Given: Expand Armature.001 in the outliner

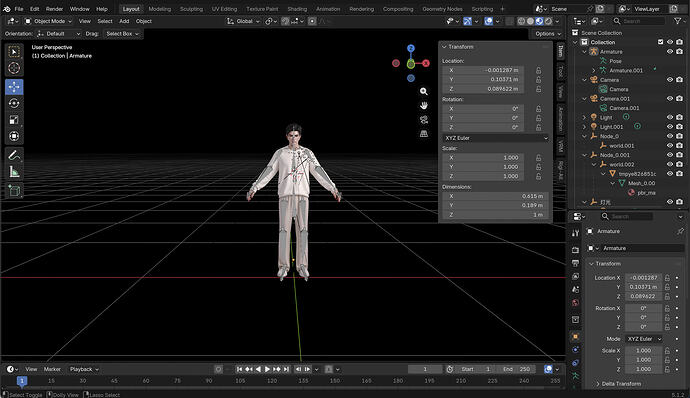Looking at the screenshot, I should coord(594,70).
